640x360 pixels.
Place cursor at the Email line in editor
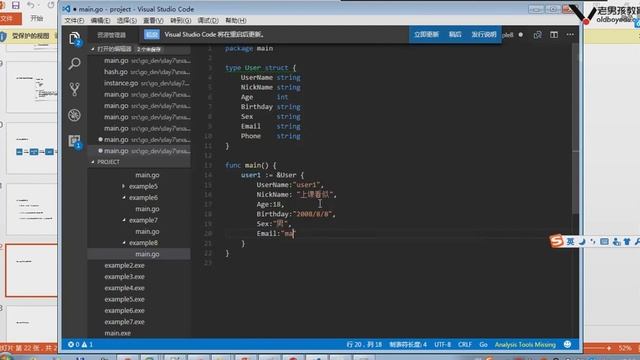pyautogui.click(x=276, y=233)
